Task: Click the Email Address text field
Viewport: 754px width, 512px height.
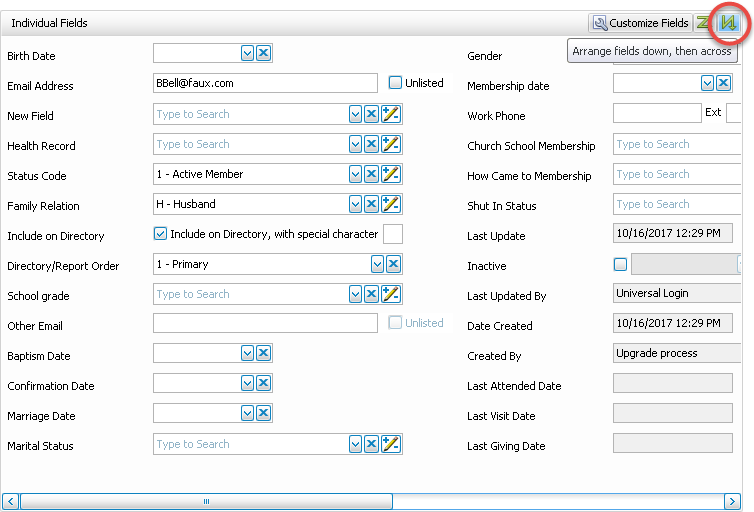Action: point(265,84)
